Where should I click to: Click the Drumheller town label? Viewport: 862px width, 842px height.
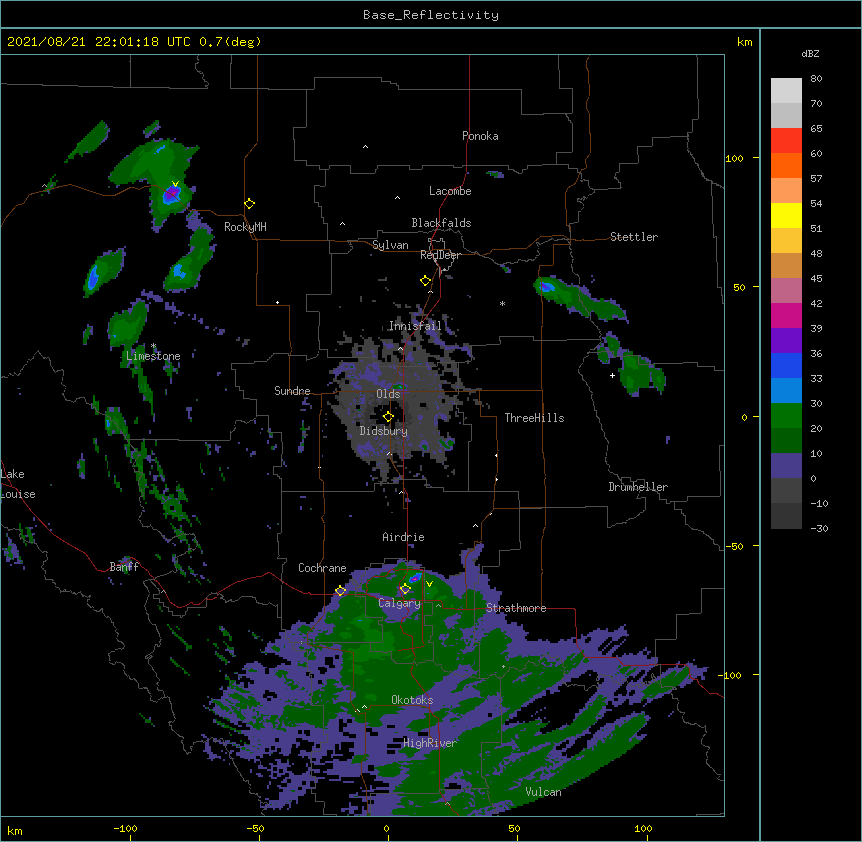(x=638, y=487)
